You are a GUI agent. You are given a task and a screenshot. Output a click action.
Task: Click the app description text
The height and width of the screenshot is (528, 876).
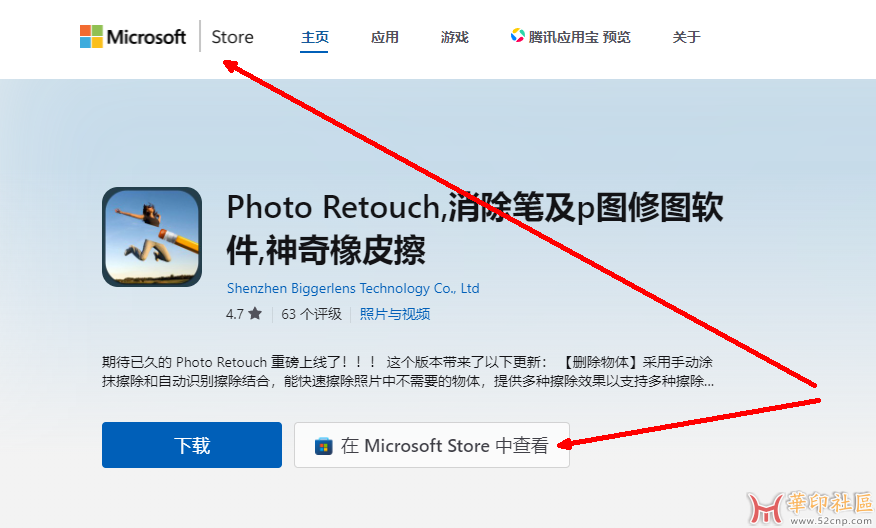(408, 372)
